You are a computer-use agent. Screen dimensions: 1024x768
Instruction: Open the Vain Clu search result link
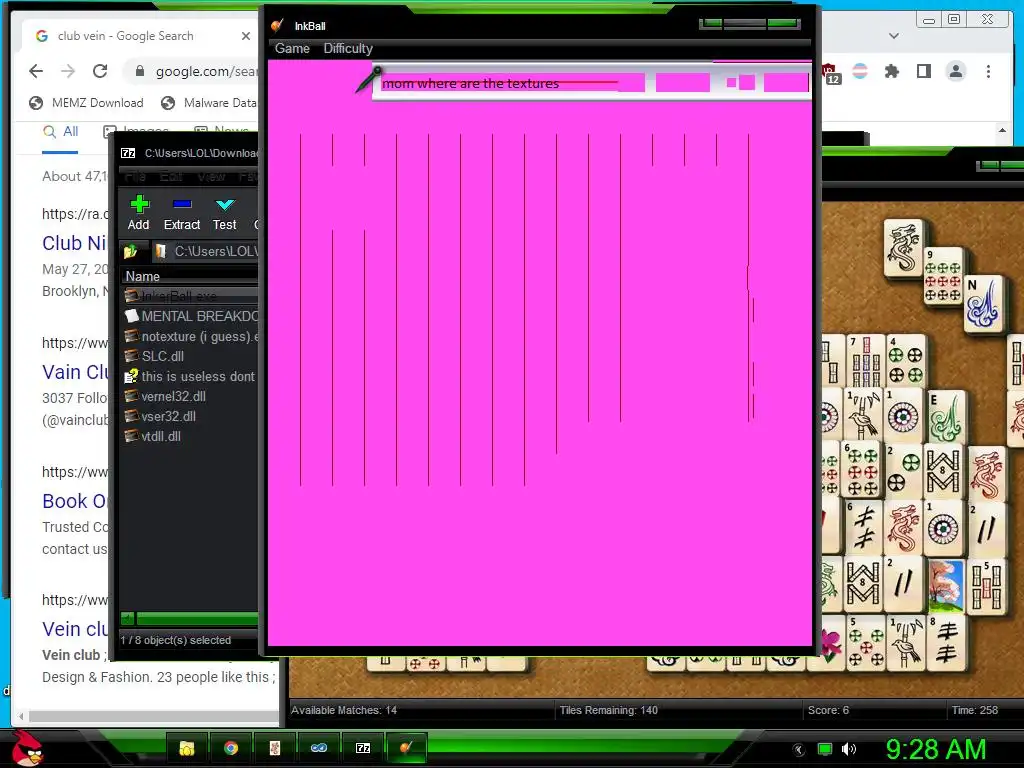(x=75, y=372)
